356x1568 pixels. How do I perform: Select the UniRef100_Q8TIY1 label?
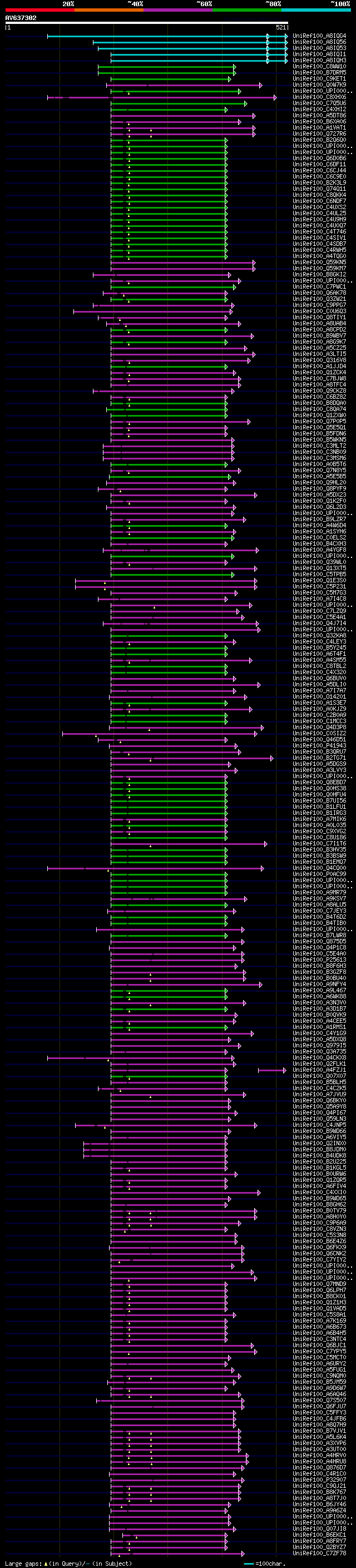click(x=319, y=317)
